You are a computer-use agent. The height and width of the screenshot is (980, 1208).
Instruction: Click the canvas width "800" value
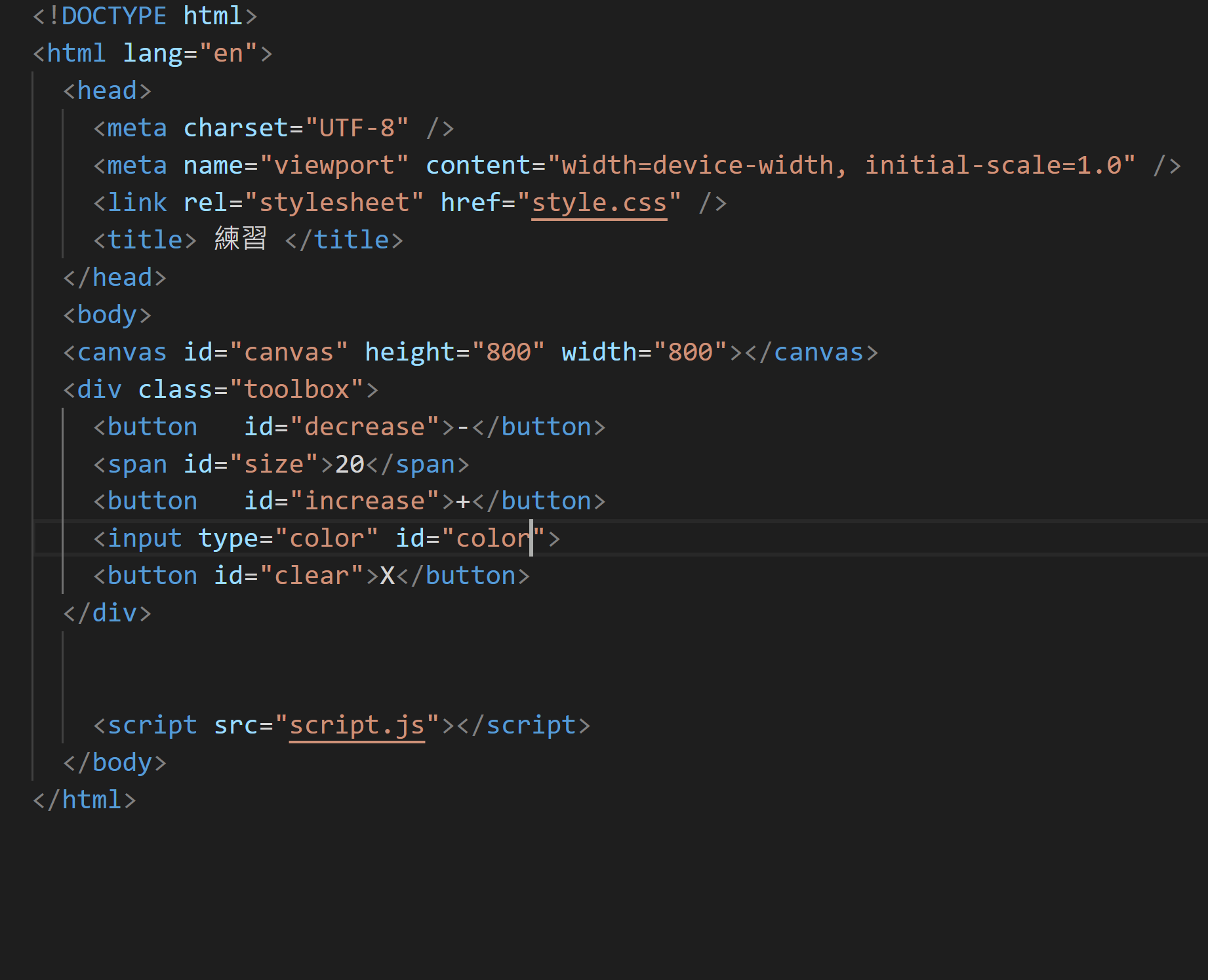click(x=690, y=353)
